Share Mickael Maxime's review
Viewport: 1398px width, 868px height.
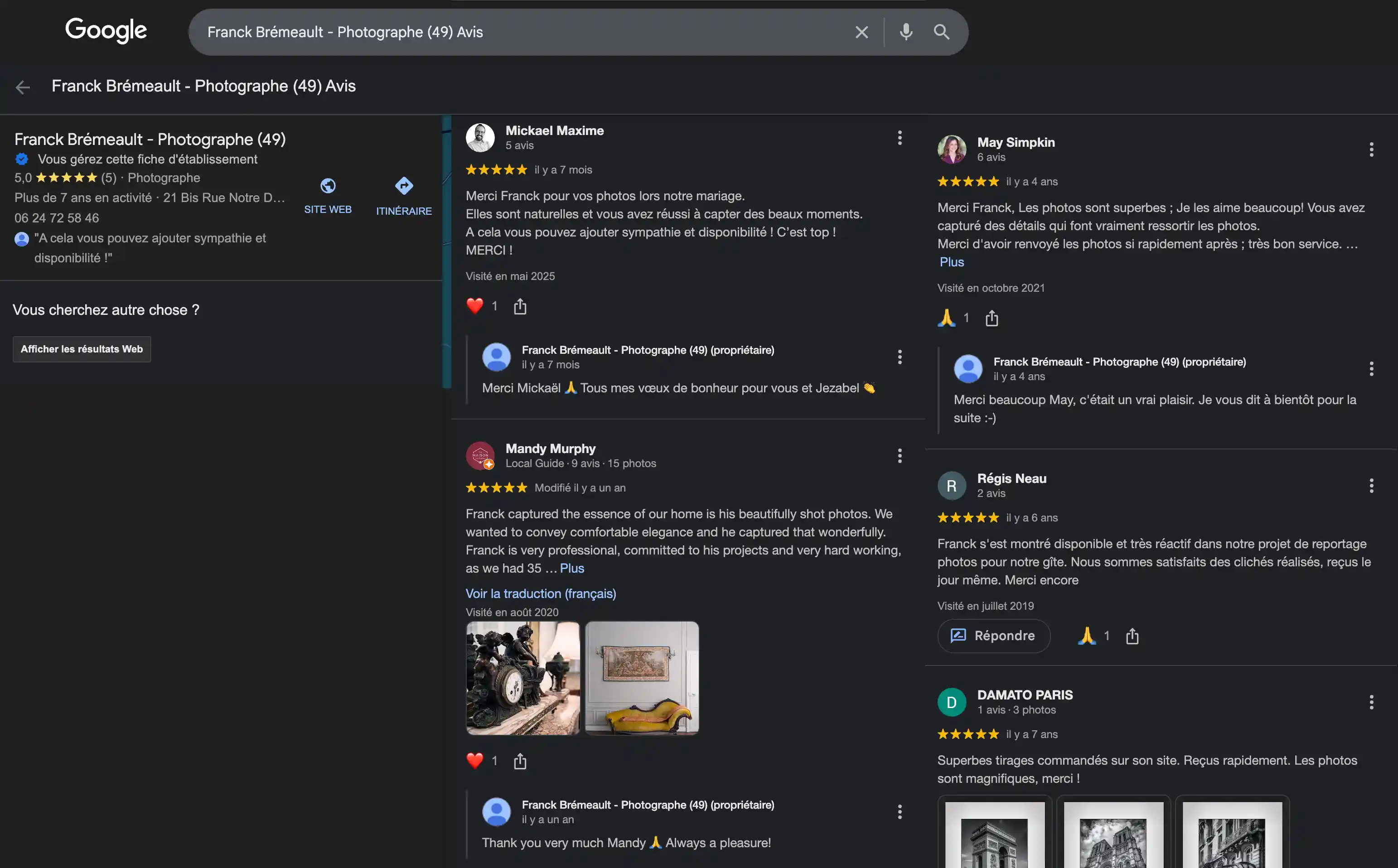tap(520, 306)
